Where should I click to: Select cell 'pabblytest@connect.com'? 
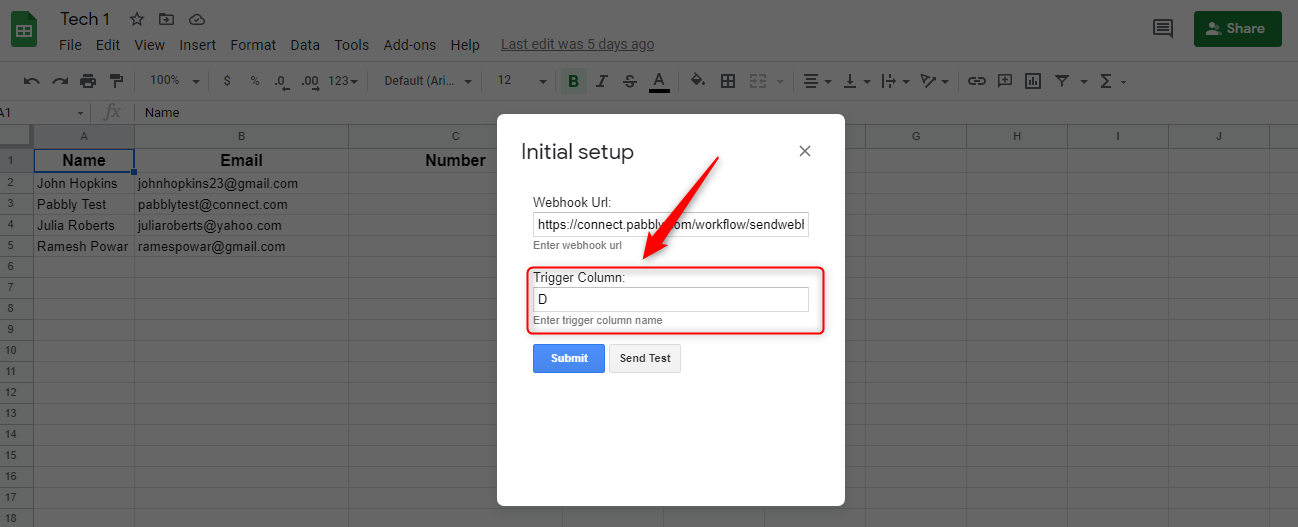241,204
